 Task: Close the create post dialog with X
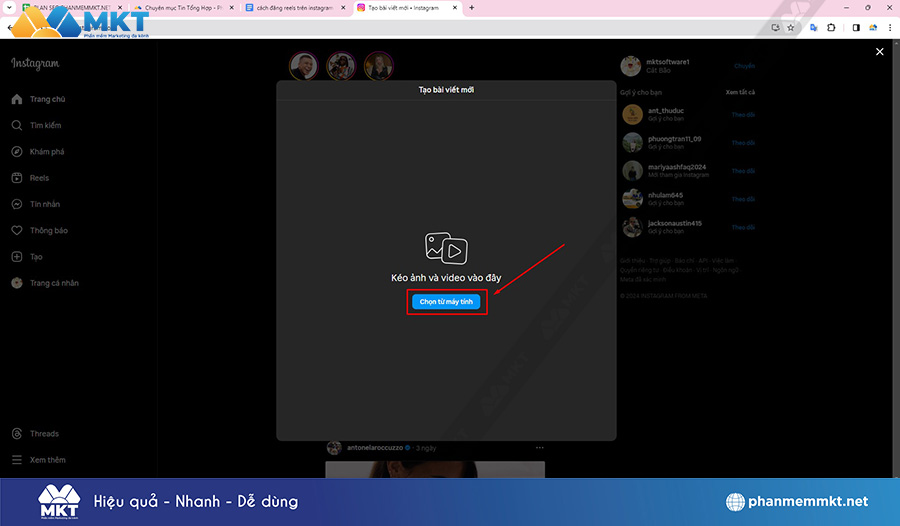pyautogui.click(x=879, y=52)
